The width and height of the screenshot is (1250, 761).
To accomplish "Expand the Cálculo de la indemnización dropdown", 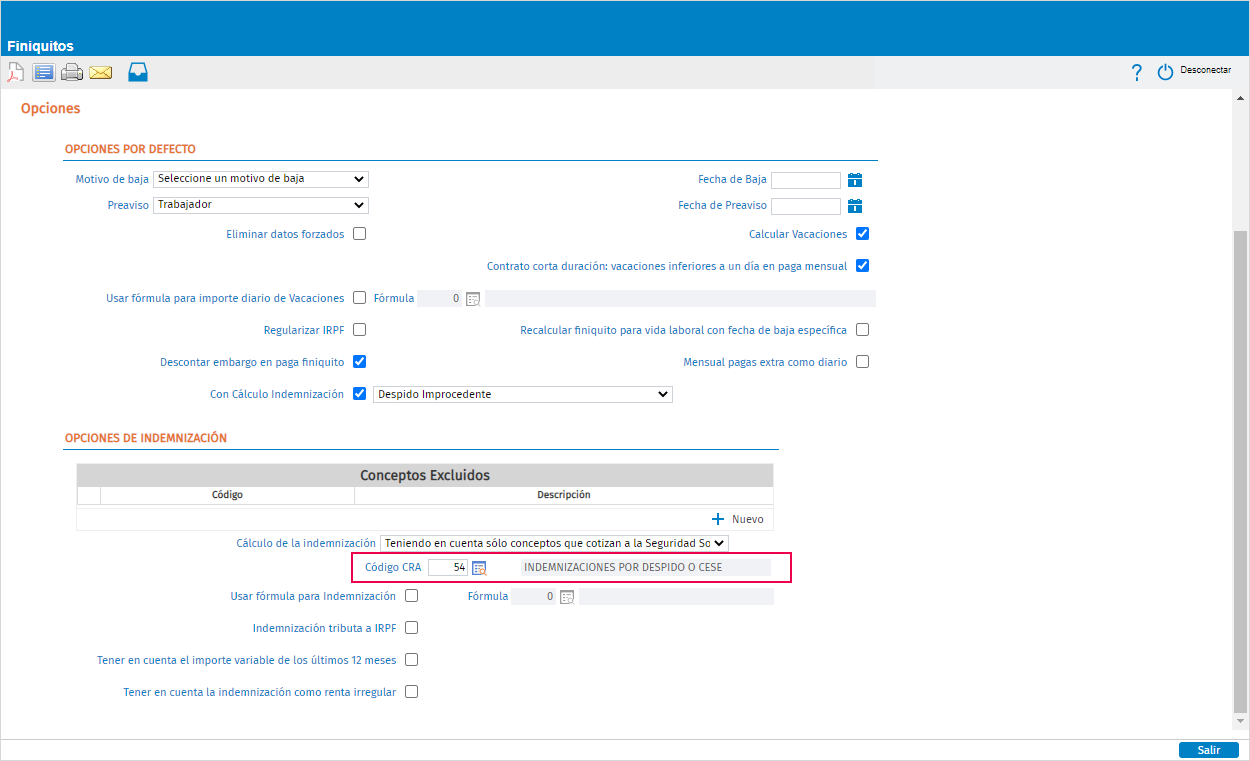I will (x=554, y=543).
